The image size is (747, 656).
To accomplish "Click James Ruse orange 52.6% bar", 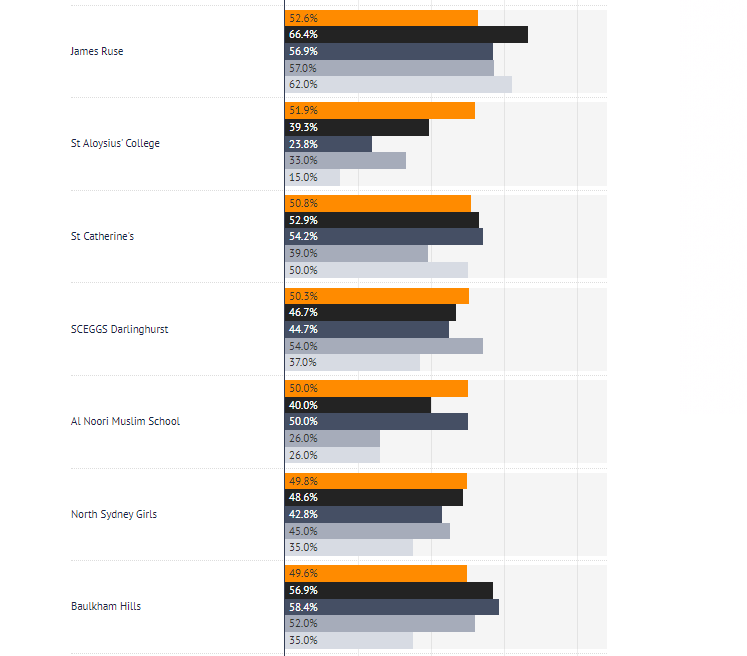I will tap(381, 18).
